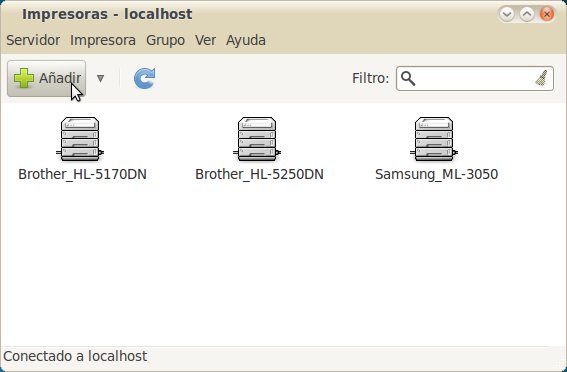Image resolution: width=567 pixels, height=372 pixels.
Task: Open the dropdown arrow beside Añadir
Action: [101, 78]
